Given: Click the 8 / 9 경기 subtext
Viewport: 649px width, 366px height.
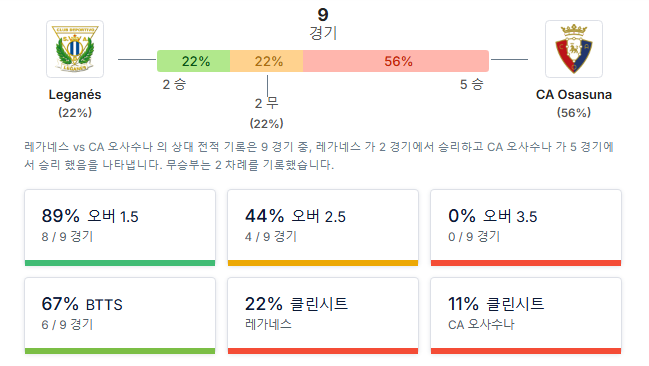Looking at the screenshot, I should (67, 236).
